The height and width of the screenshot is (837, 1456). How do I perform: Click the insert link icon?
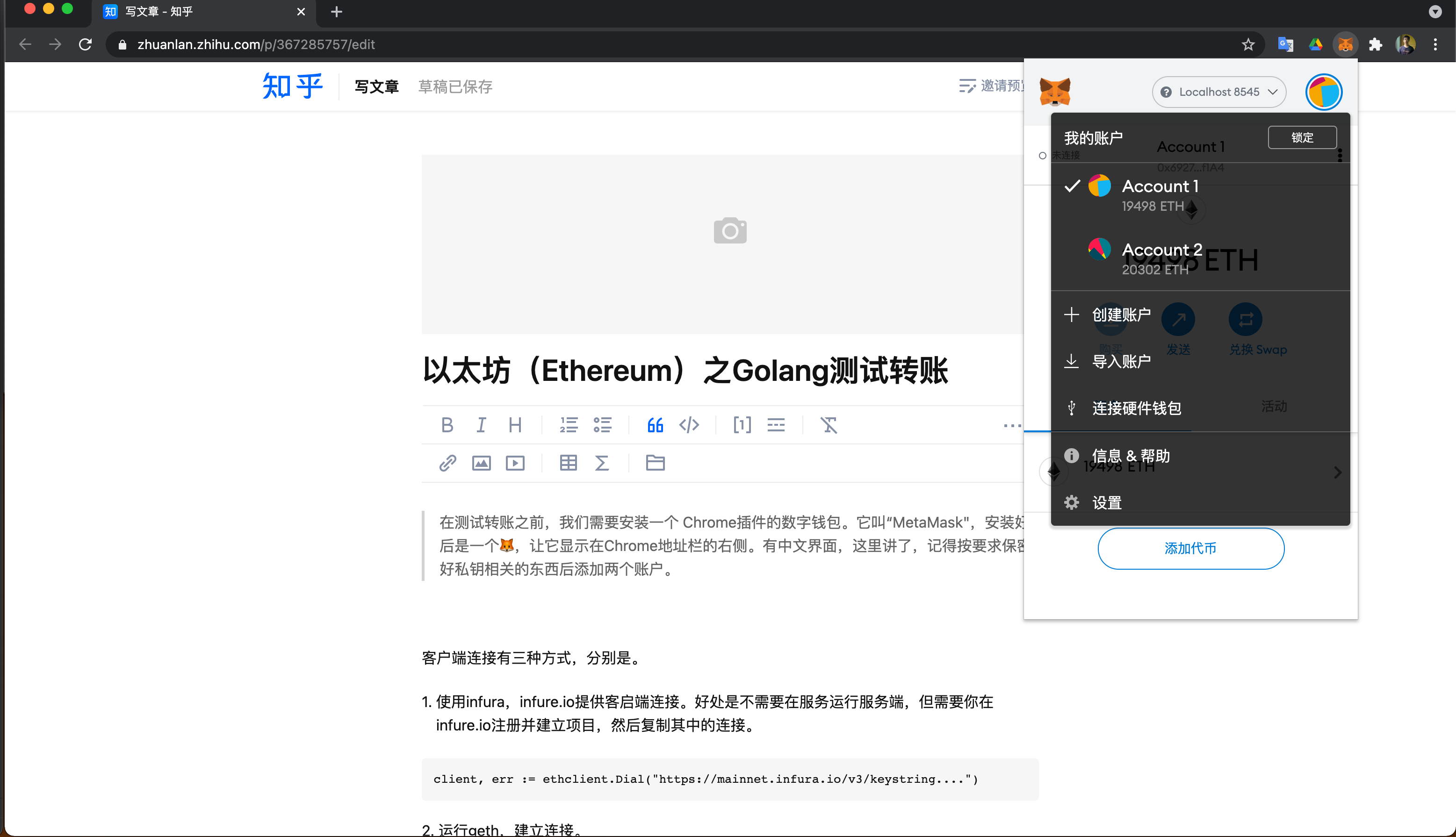pyautogui.click(x=447, y=462)
